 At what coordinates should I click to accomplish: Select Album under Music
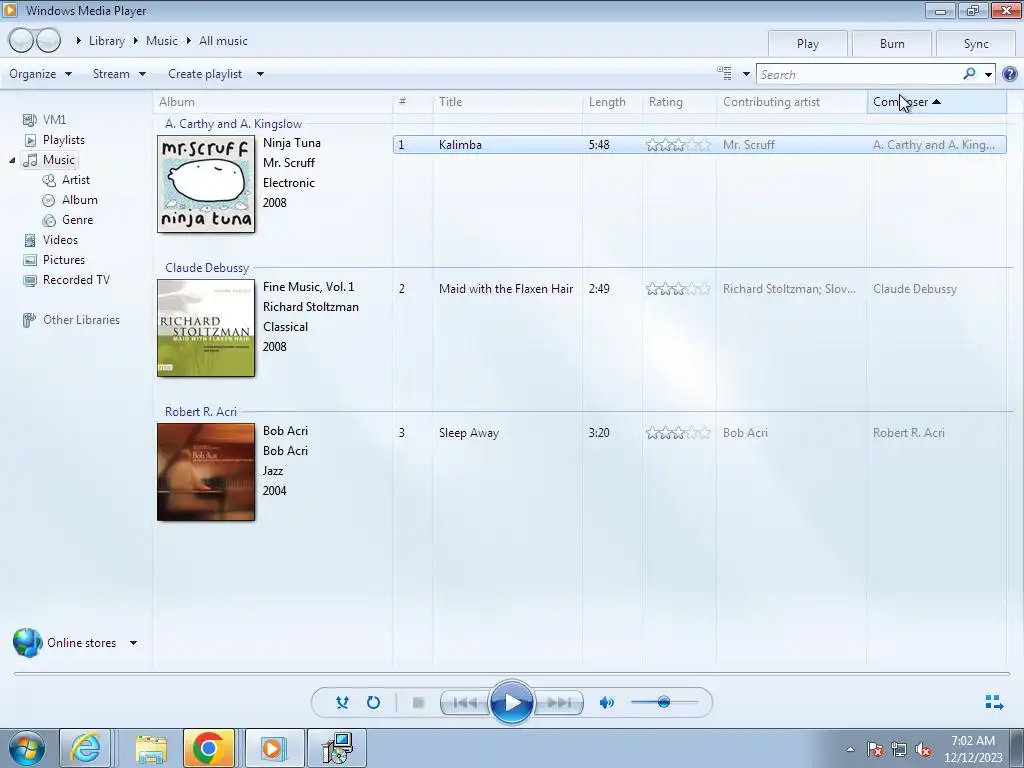(80, 200)
